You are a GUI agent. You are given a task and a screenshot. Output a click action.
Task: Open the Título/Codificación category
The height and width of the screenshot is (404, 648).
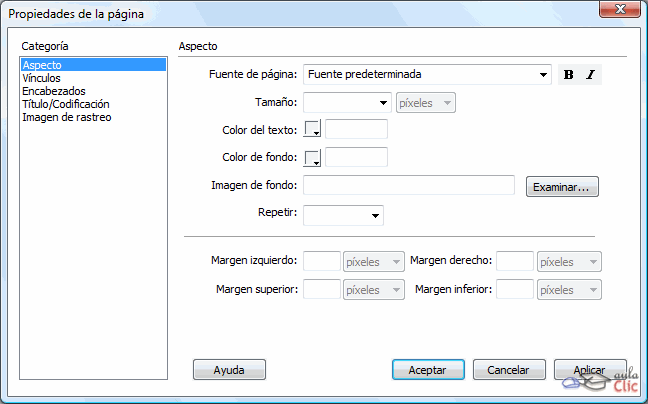[x=66, y=104]
